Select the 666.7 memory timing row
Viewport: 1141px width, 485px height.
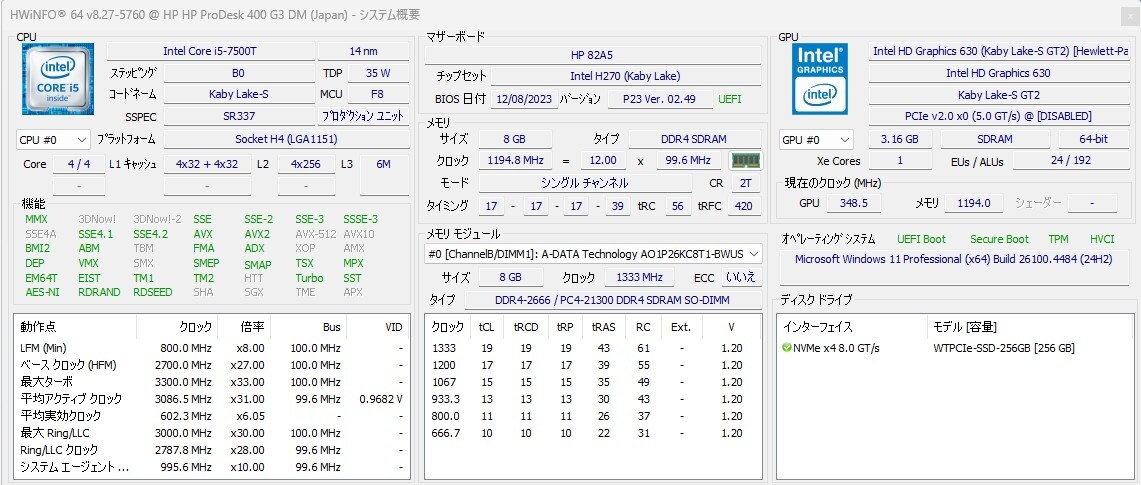pyautogui.click(x=593, y=433)
